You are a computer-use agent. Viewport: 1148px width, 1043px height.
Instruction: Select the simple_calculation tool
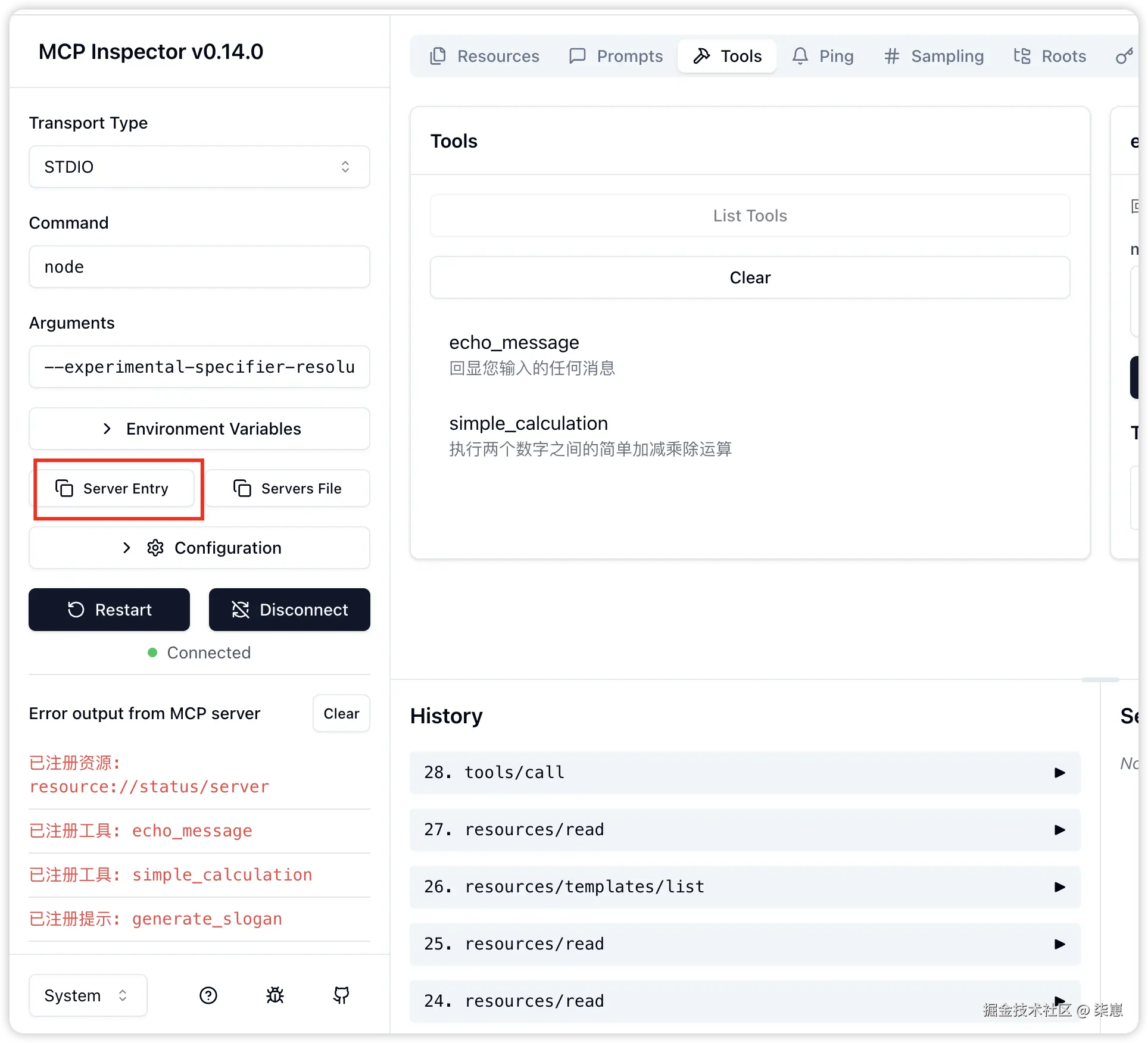(x=528, y=423)
